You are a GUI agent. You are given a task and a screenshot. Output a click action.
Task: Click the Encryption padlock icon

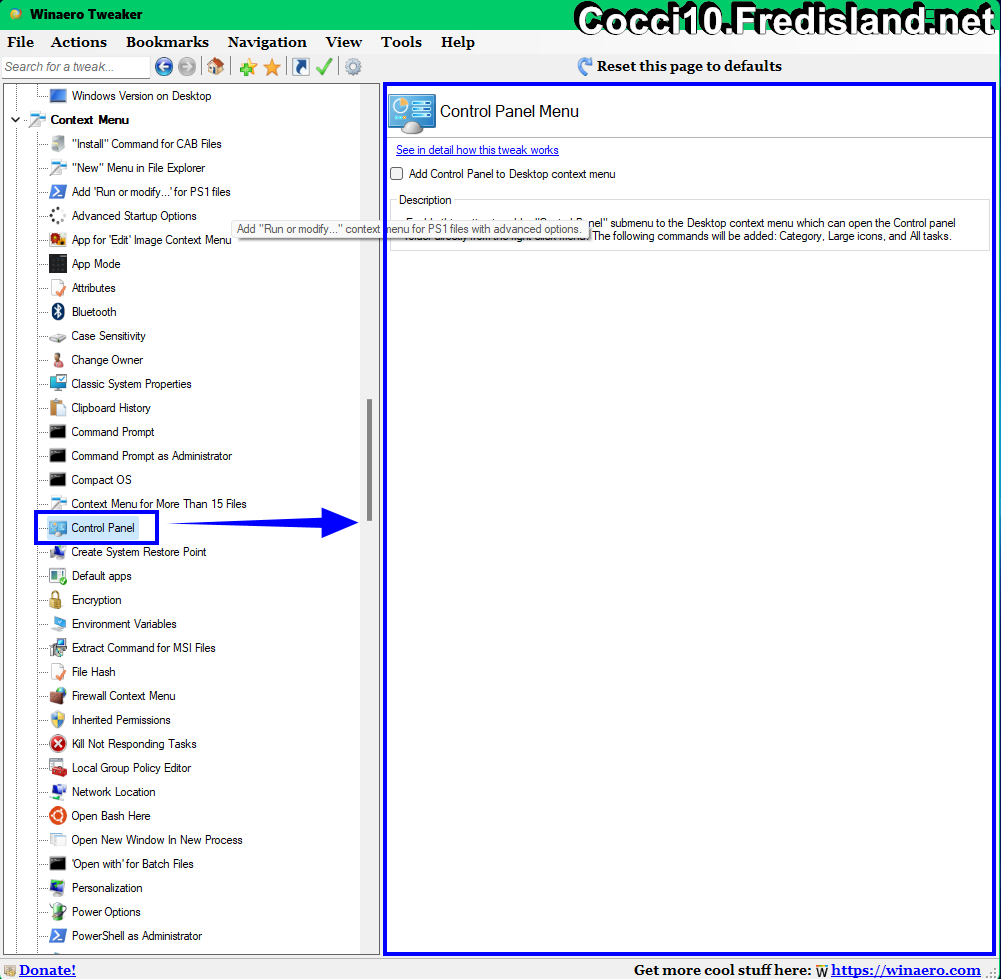tap(56, 600)
